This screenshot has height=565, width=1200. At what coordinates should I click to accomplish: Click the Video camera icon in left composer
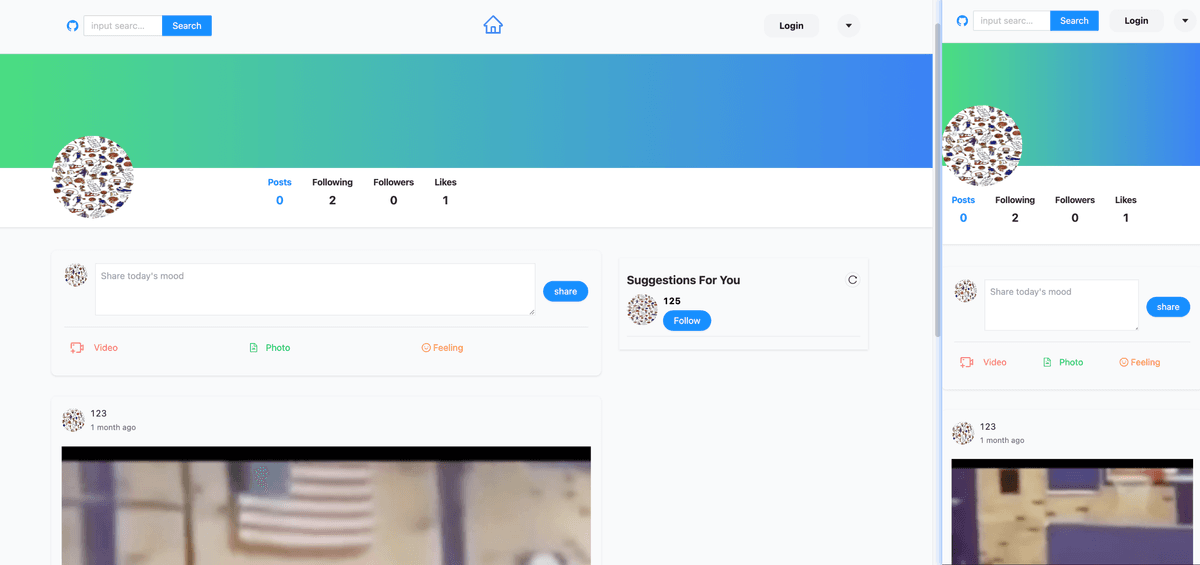(x=77, y=348)
